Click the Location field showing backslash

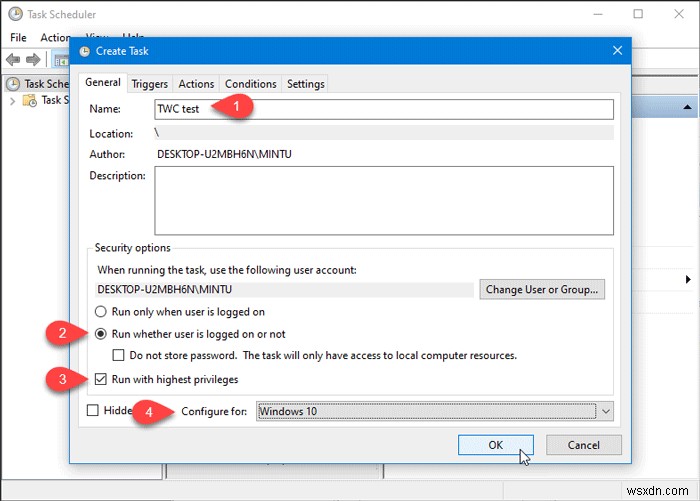tap(384, 133)
